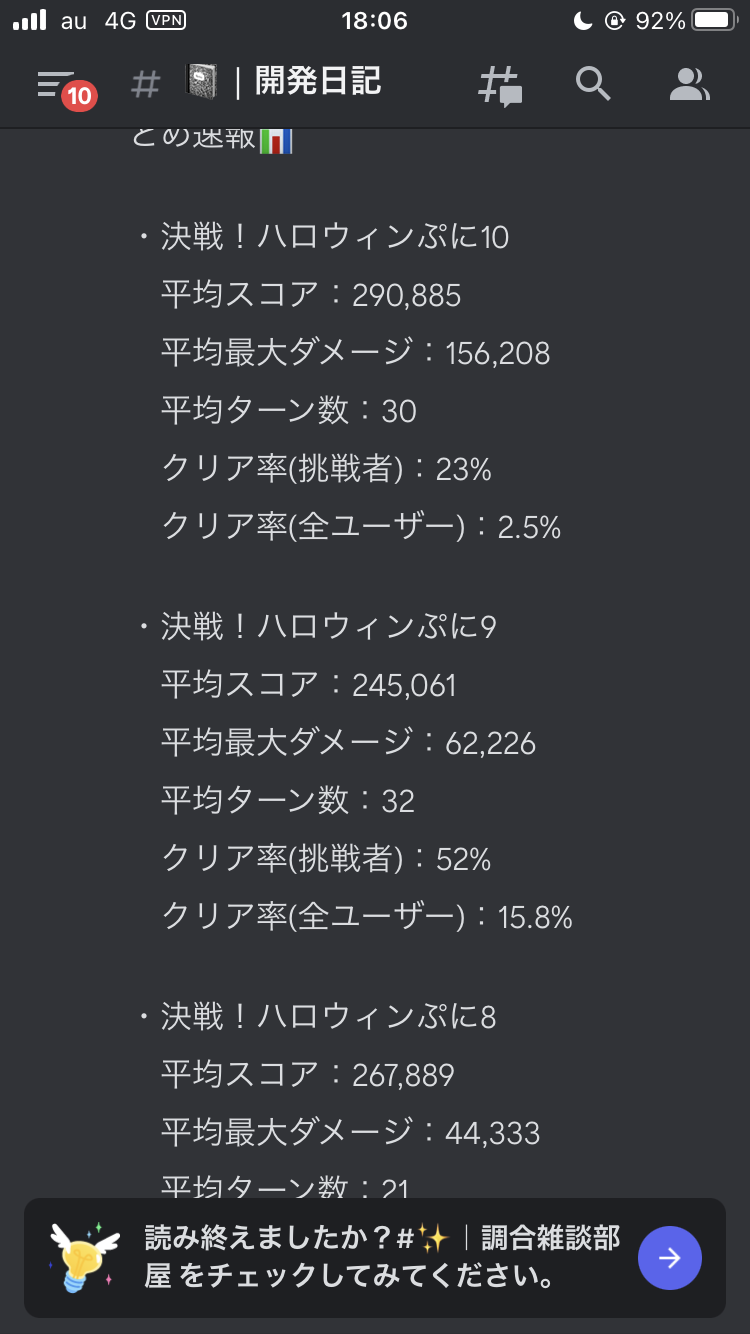The width and height of the screenshot is (750, 1334).
Task: Tap the lightbulb icon in bottom banner
Action: (x=84, y=1257)
